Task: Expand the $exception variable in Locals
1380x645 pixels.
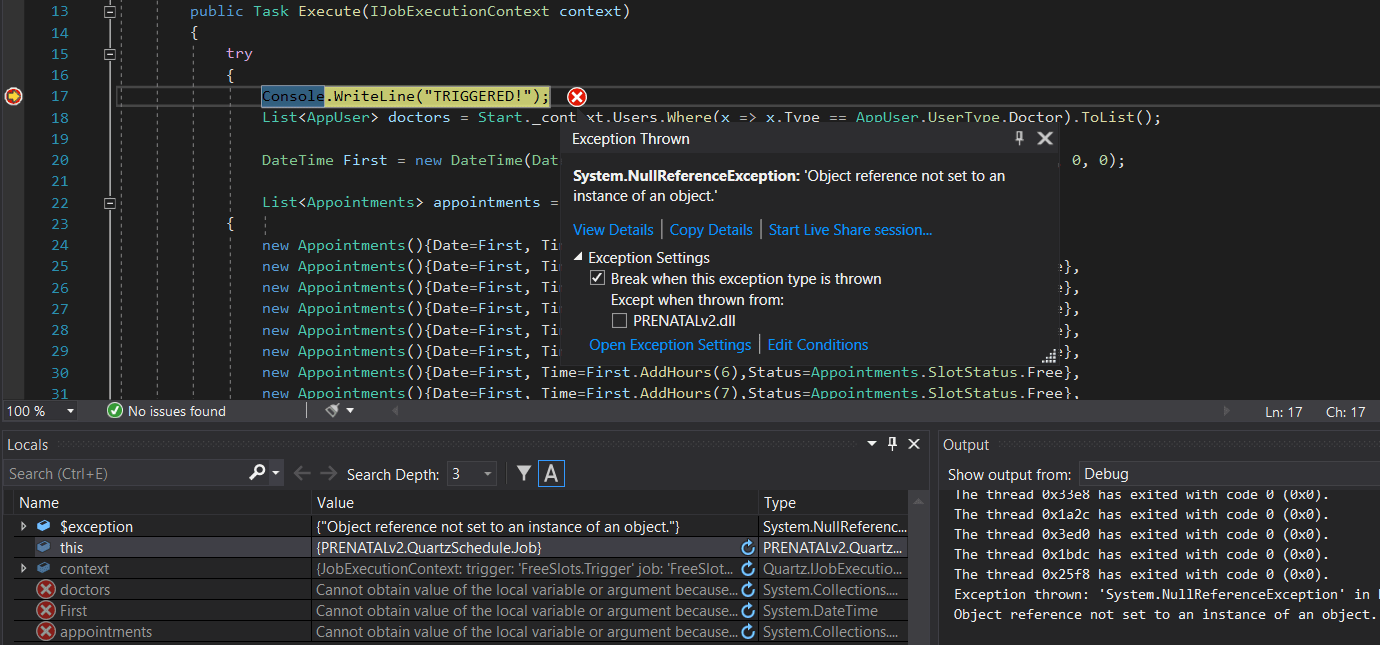Action: click(x=24, y=526)
